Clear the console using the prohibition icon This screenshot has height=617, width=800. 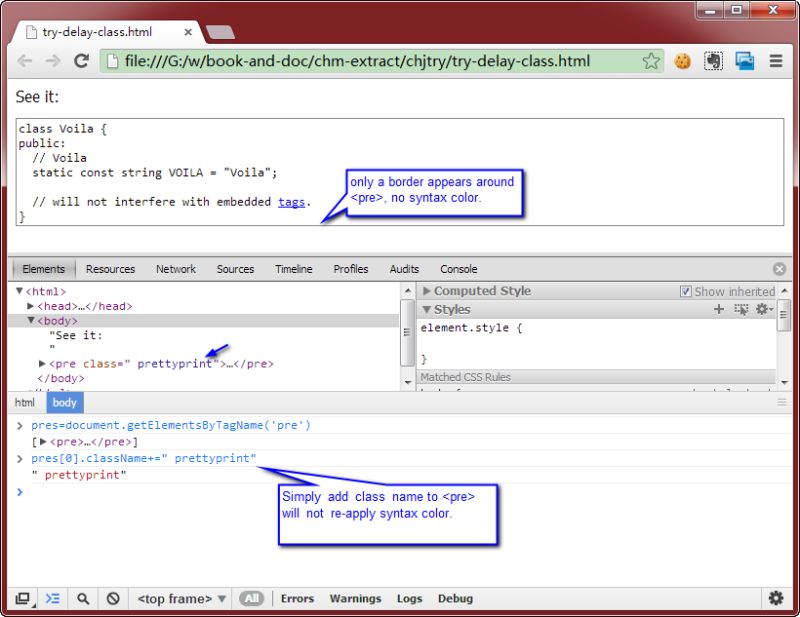(113, 598)
